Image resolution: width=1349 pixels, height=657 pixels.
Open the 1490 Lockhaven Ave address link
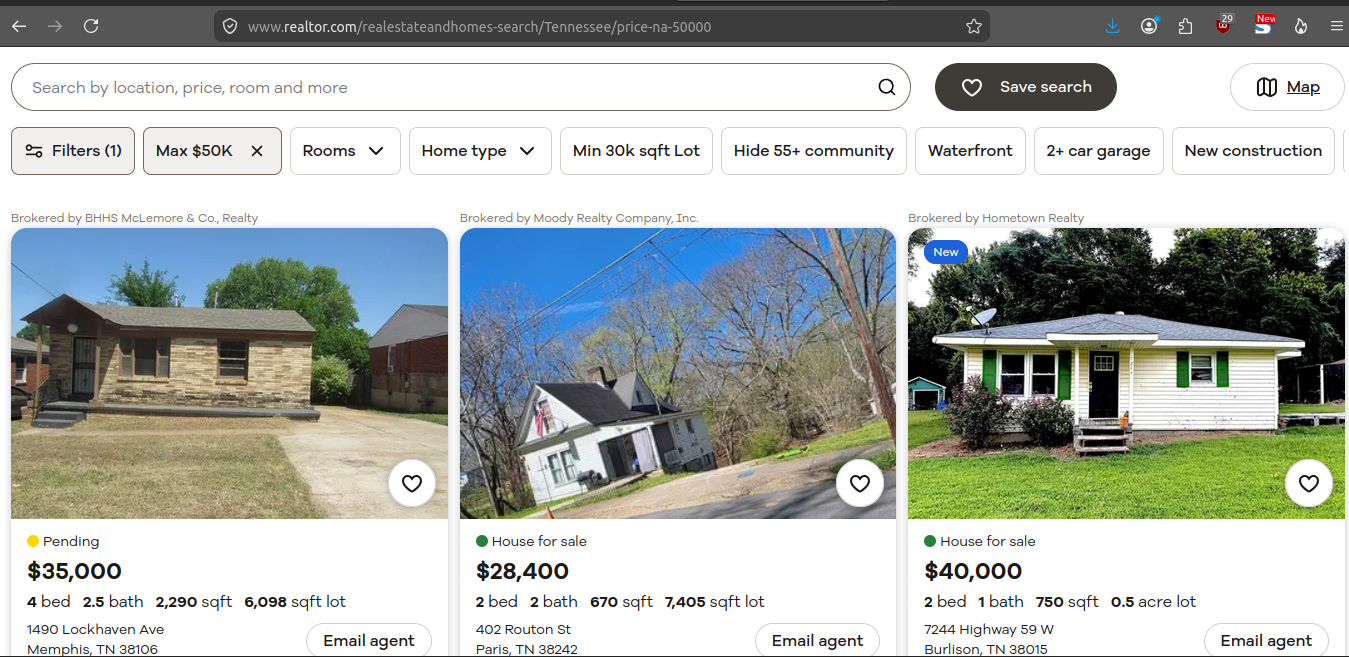(95, 639)
